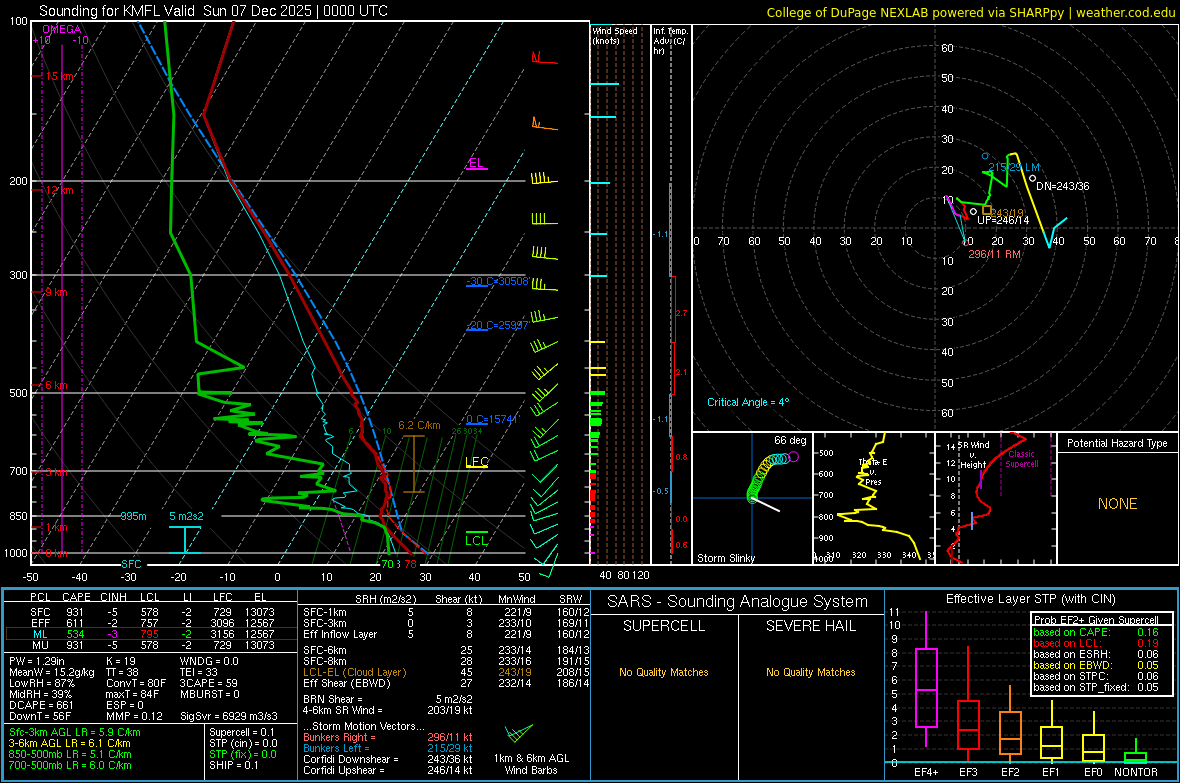Click the magenta EL marker on the skew-T

tap(476, 164)
